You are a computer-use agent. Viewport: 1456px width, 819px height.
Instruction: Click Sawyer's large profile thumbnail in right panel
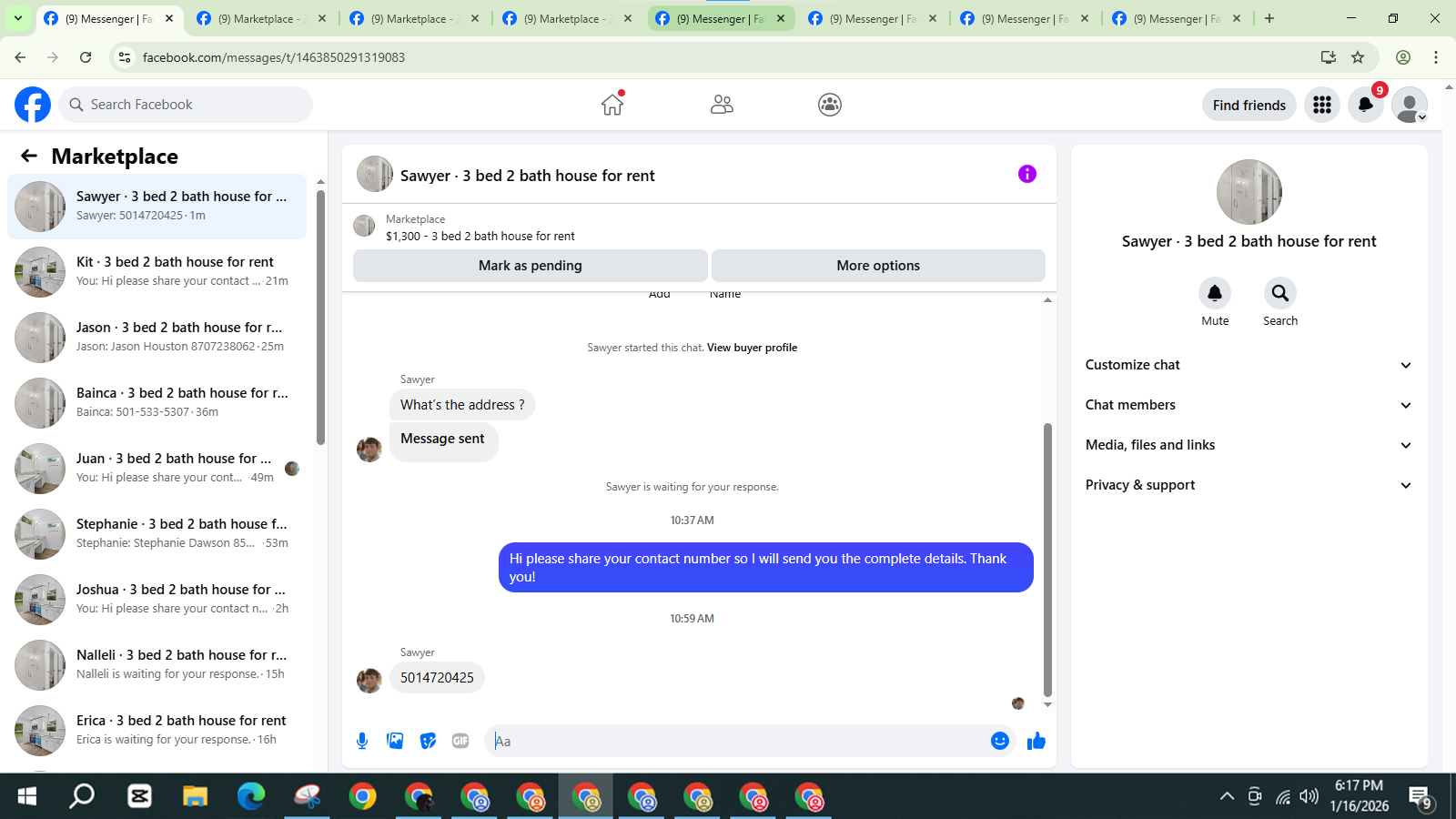1249,192
